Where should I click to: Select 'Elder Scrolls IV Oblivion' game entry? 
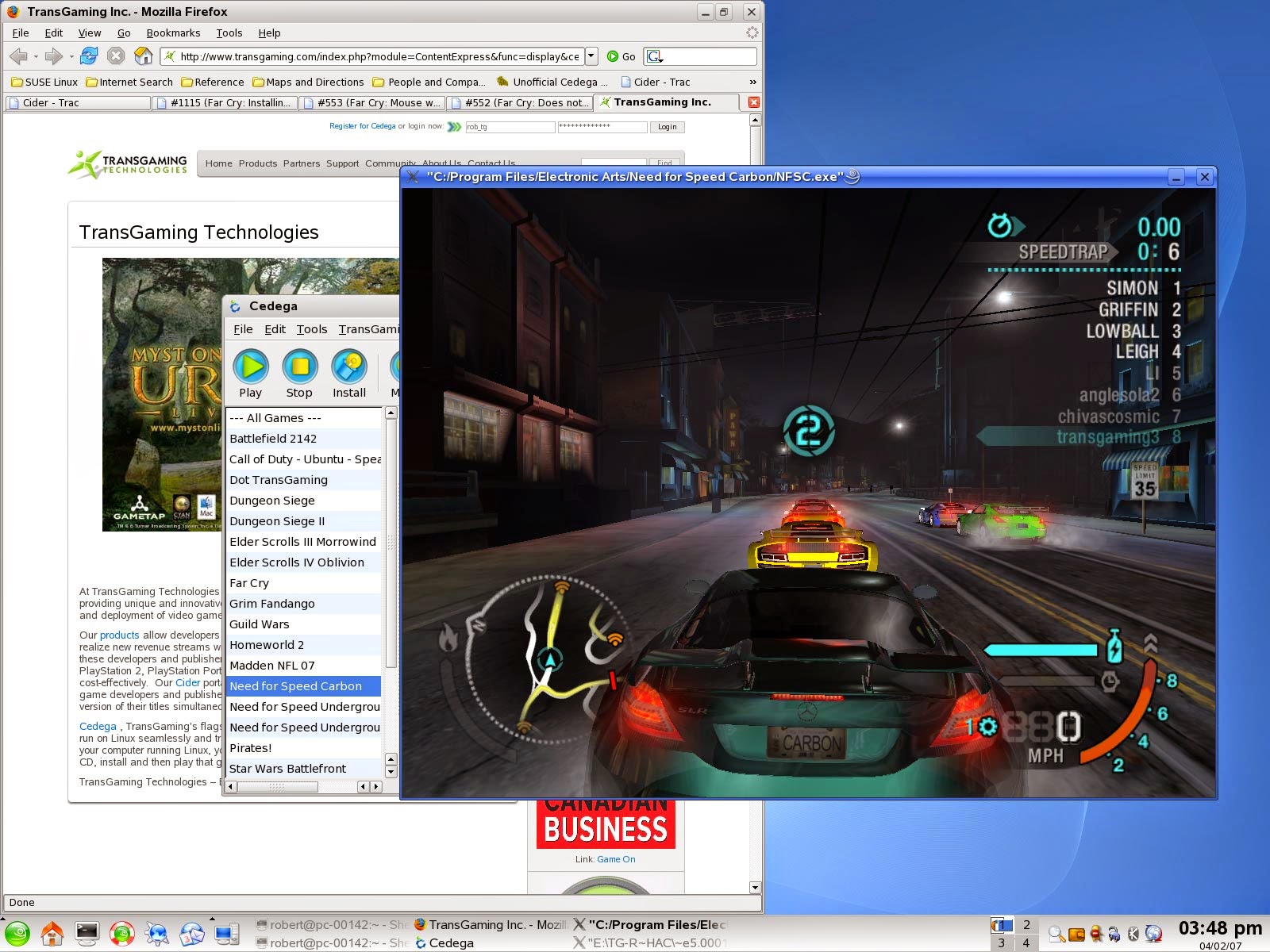[x=304, y=562]
